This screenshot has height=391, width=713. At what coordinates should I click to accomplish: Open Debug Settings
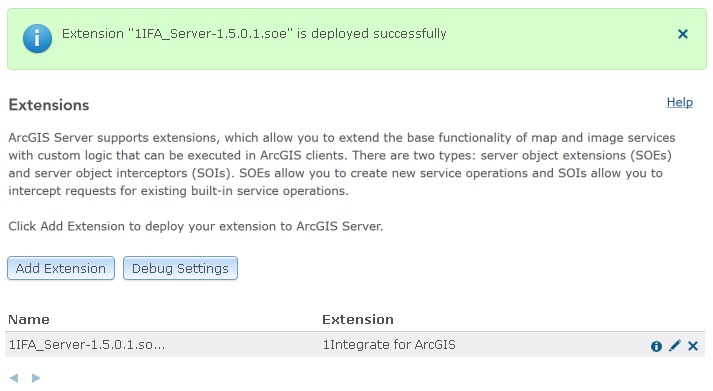pyautogui.click(x=180, y=268)
